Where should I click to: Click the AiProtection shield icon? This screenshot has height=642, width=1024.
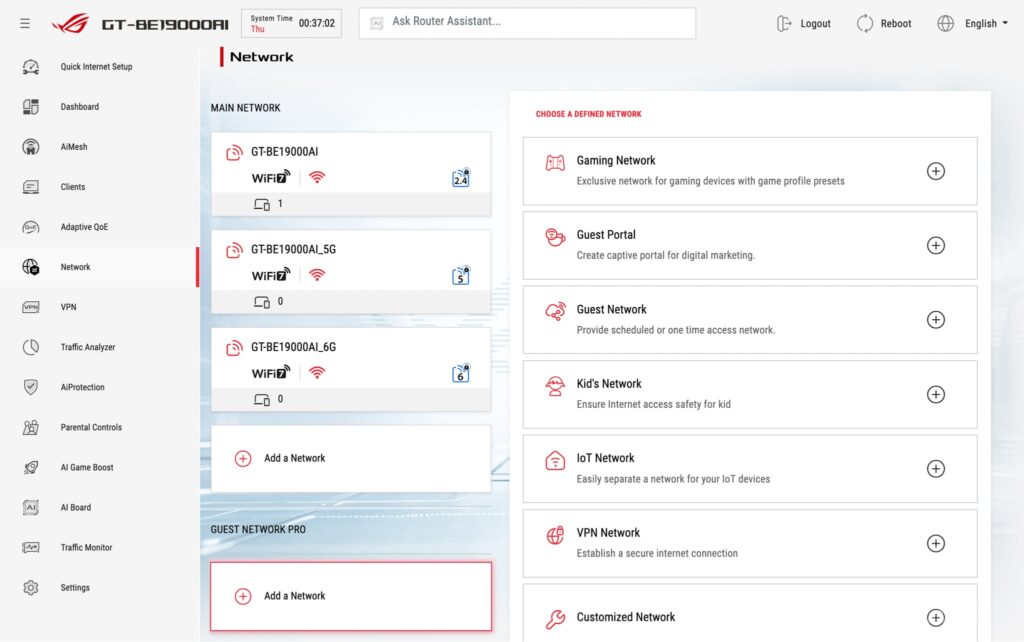pos(31,387)
